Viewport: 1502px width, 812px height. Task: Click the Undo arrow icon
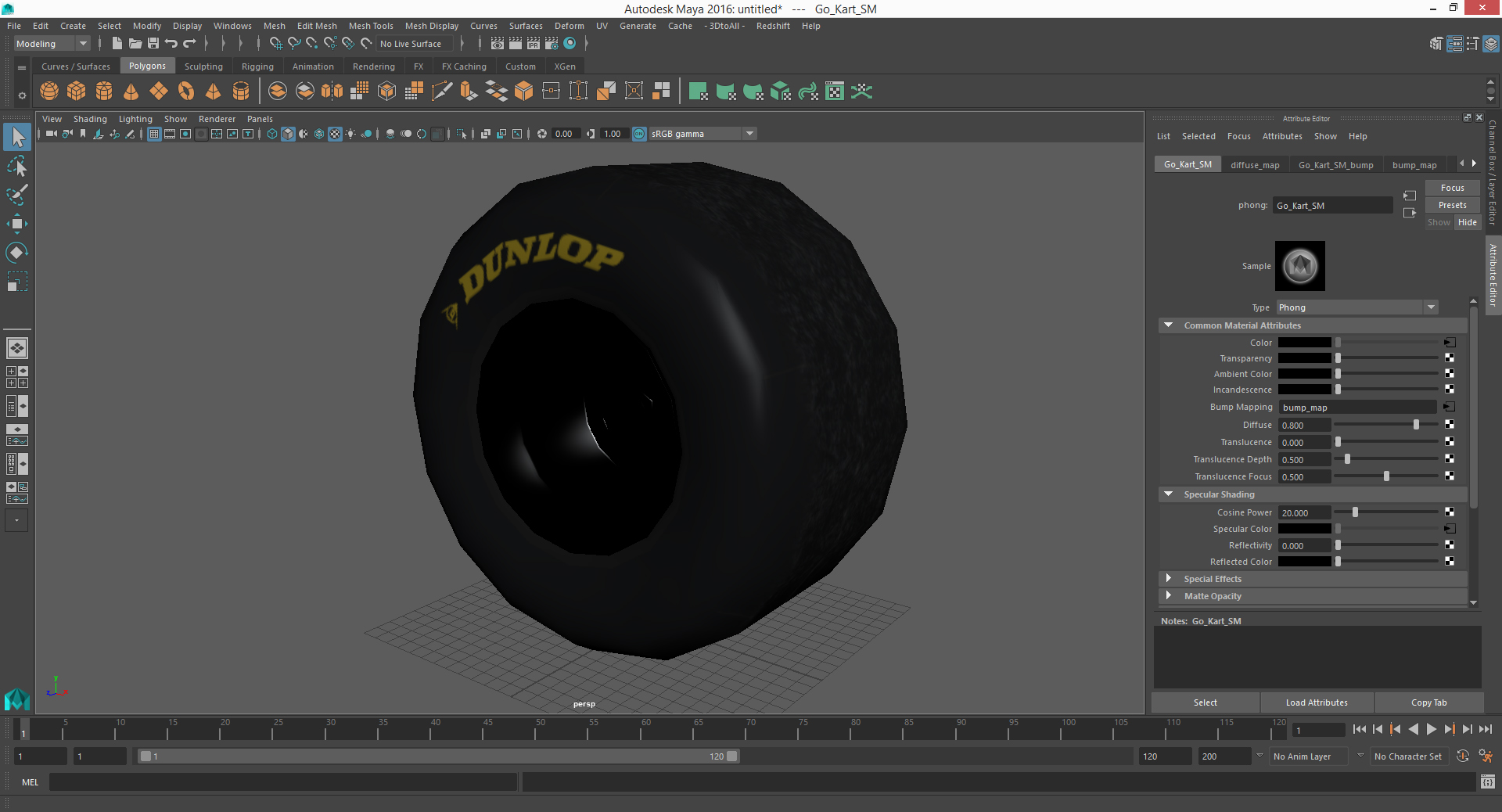(171, 44)
